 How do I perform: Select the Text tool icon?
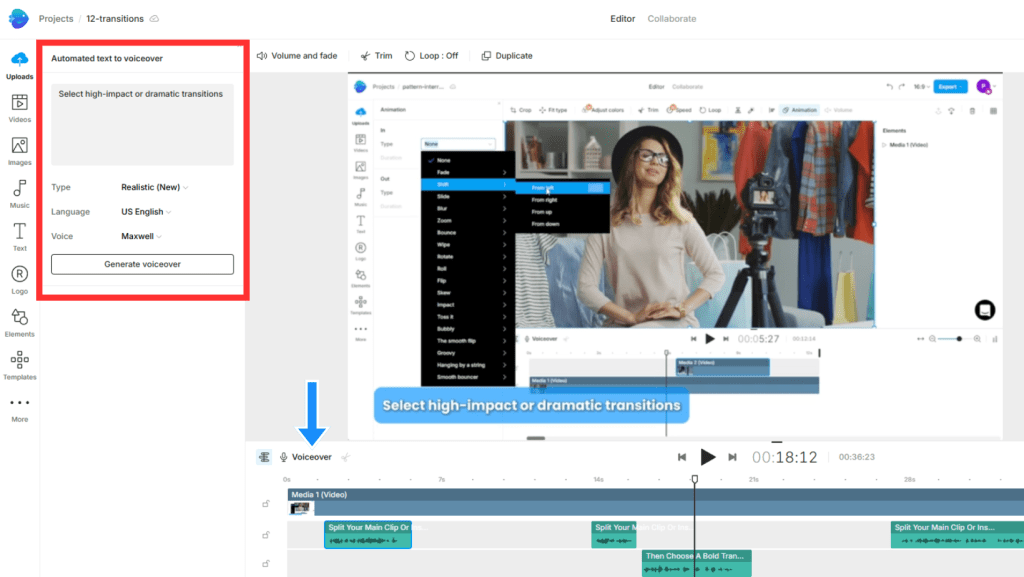[19, 236]
